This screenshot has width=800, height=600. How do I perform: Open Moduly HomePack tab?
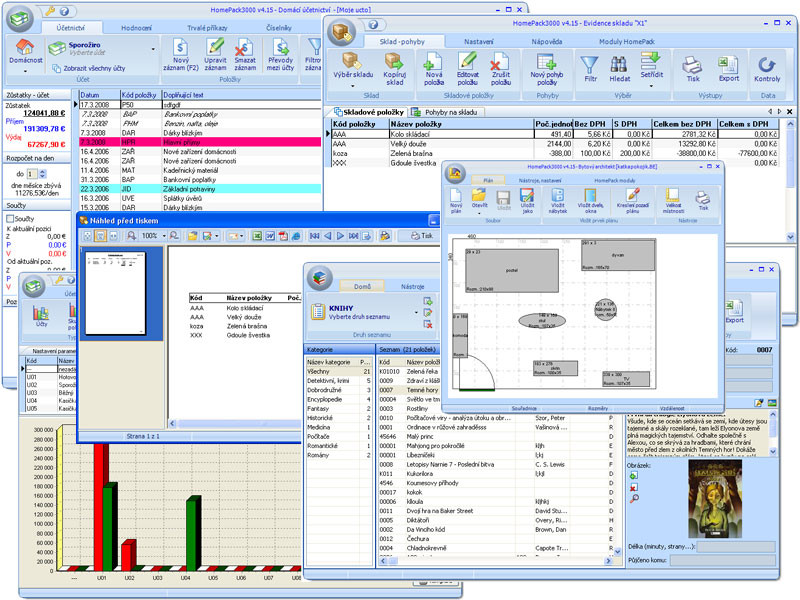pos(627,41)
